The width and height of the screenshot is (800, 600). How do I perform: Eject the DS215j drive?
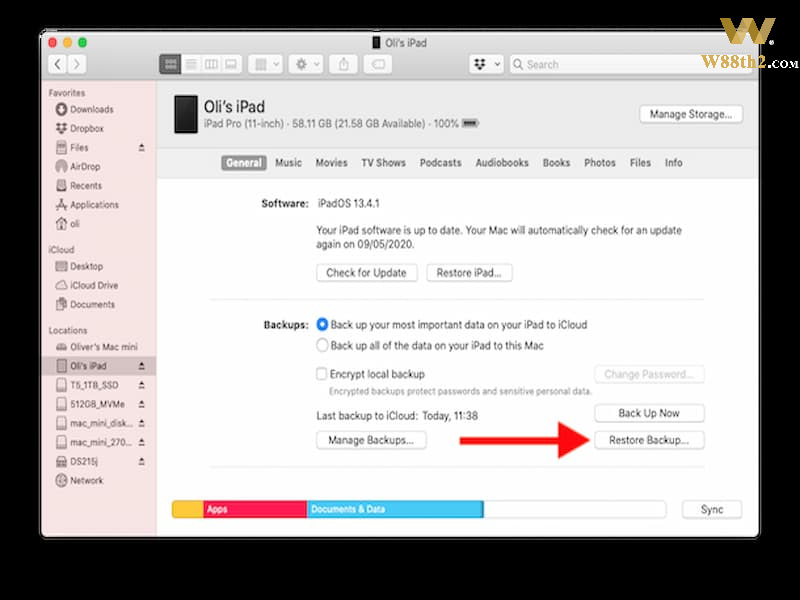click(x=142, y=461)
